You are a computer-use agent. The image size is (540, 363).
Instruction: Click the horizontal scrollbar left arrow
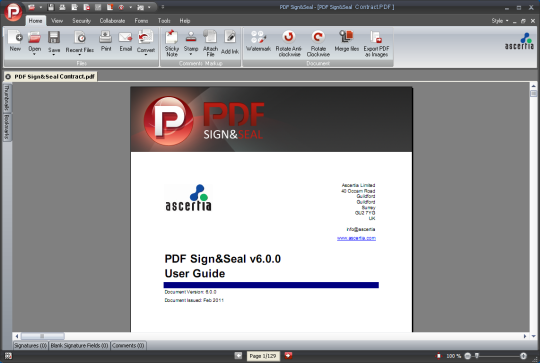[x=17, y=336]
